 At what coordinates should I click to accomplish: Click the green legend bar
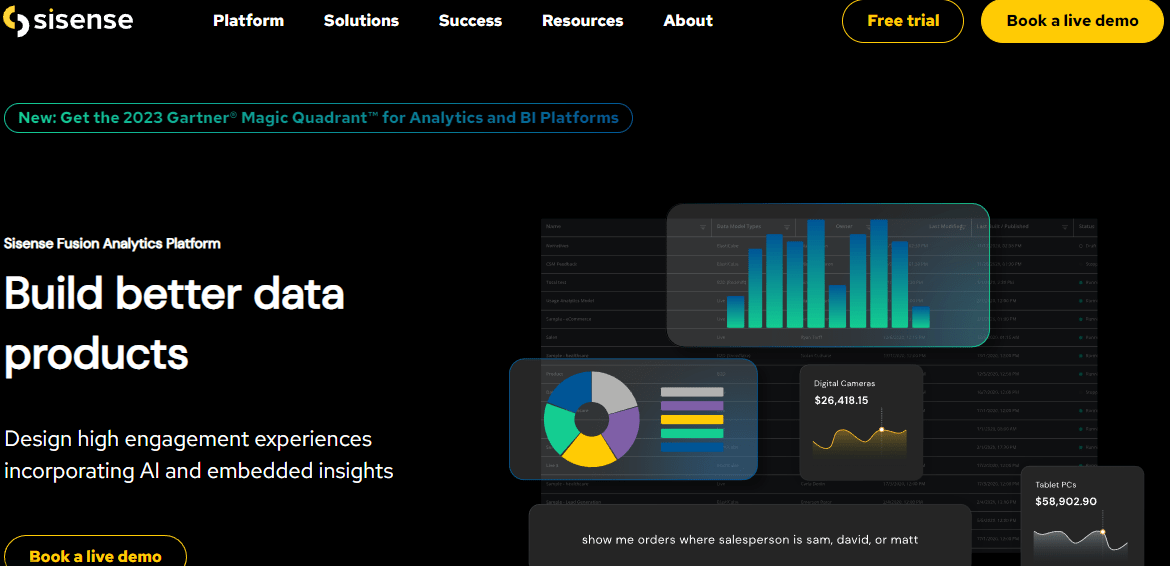coord(692,433)
